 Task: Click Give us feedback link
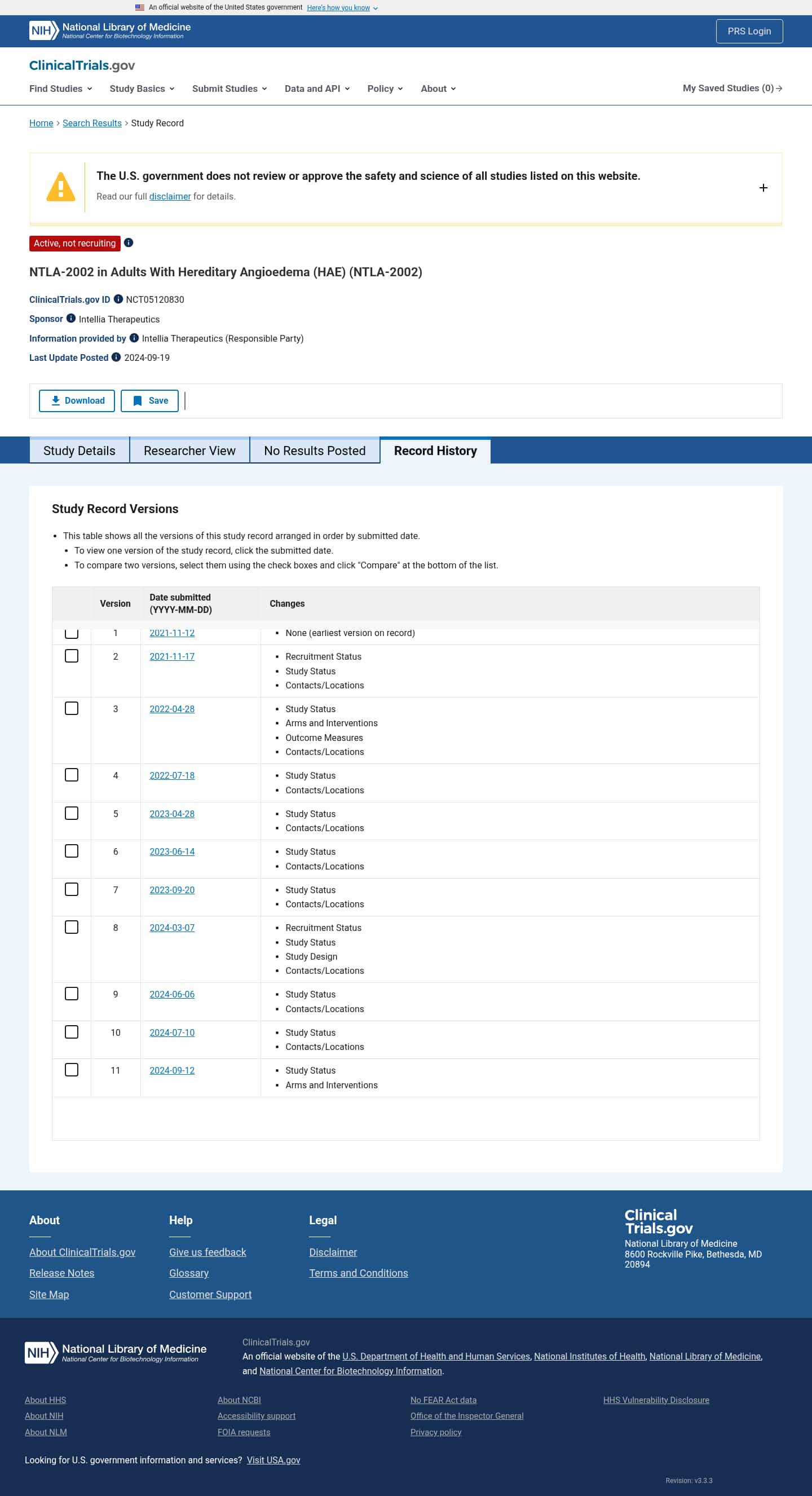(208, 1252)
